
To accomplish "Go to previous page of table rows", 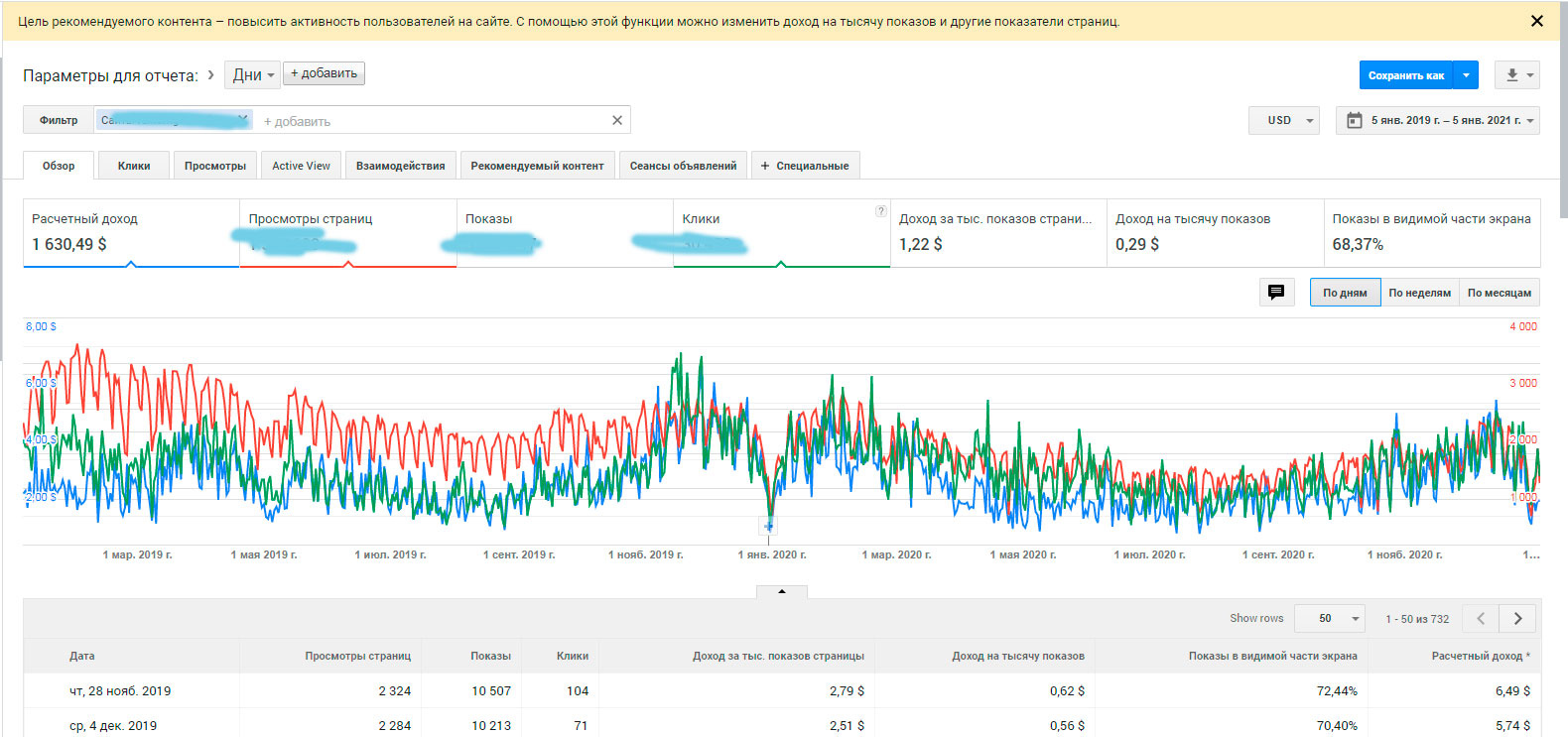I will coord(1481,618).
